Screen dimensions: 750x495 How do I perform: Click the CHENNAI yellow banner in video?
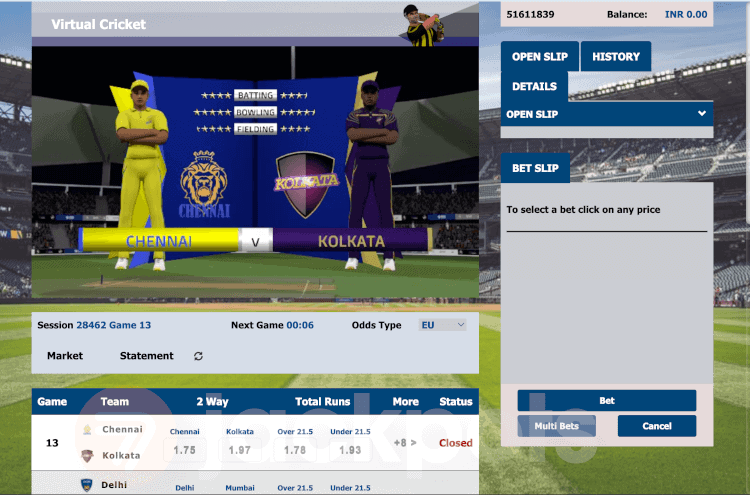[x=159, y=241]
